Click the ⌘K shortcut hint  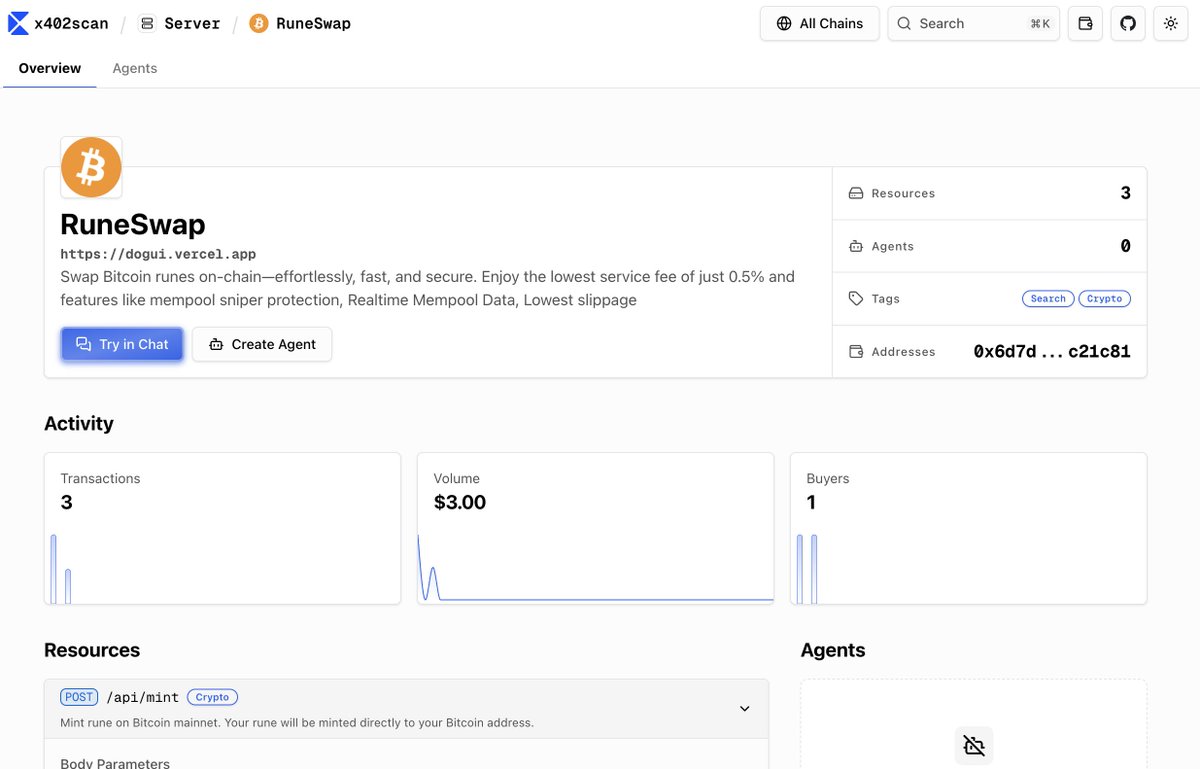tap(1040, 24)
